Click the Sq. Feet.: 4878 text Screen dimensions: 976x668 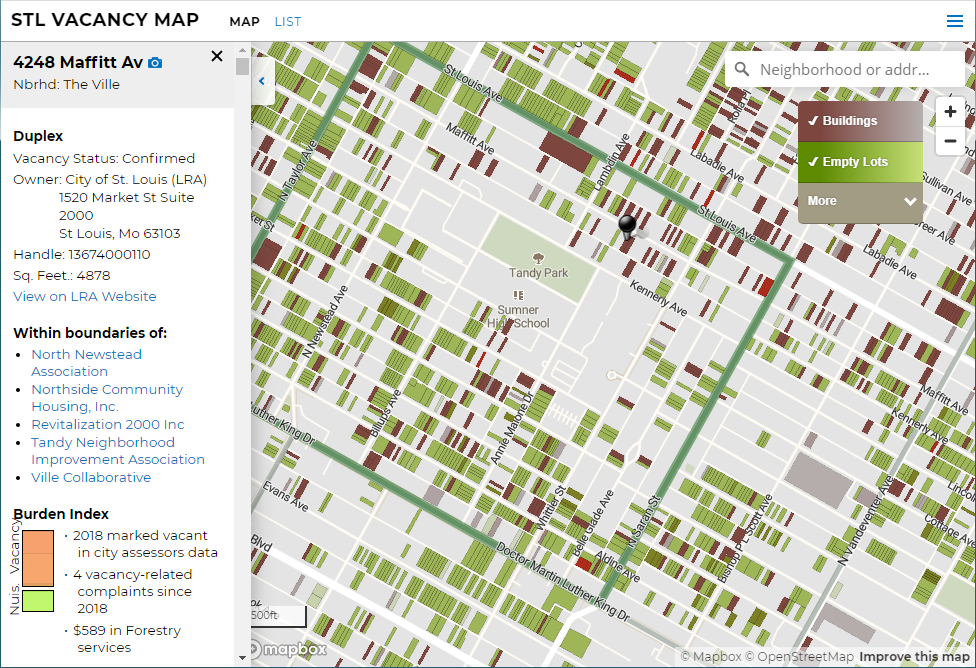point(62,276)
